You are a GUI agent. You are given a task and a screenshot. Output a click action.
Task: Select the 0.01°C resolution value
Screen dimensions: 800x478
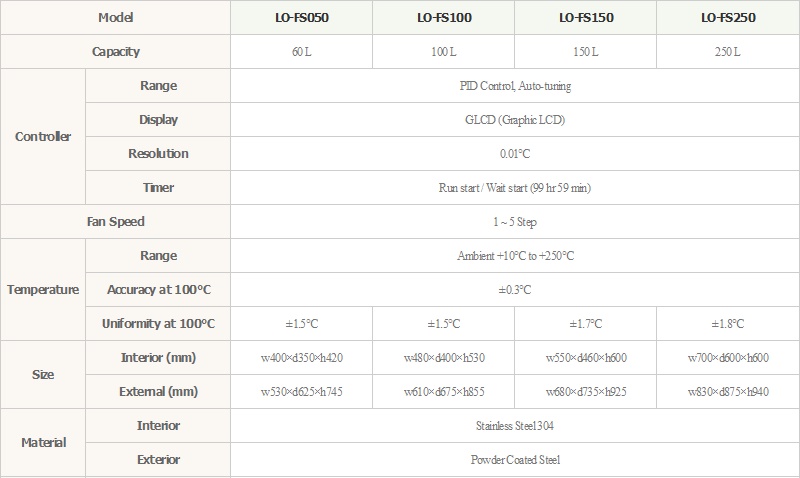515,154
